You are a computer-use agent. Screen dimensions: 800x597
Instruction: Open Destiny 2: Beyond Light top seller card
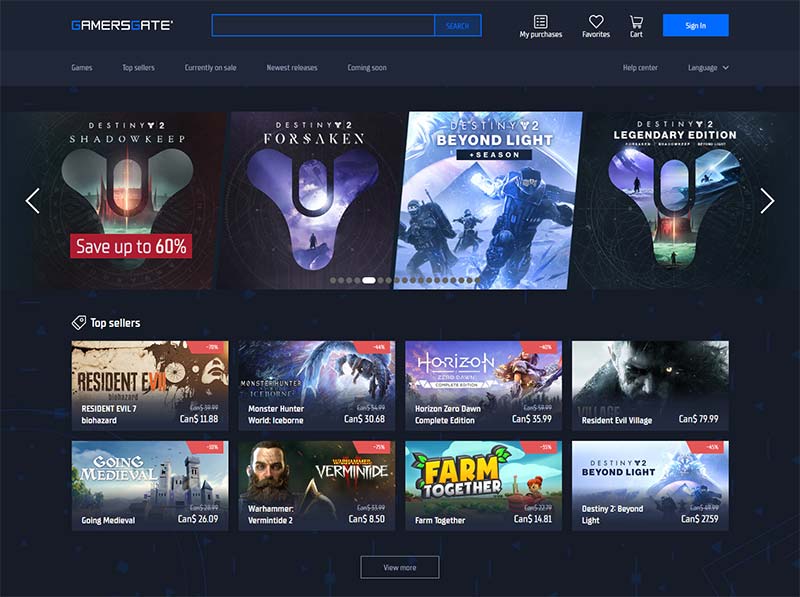[651, 486]
